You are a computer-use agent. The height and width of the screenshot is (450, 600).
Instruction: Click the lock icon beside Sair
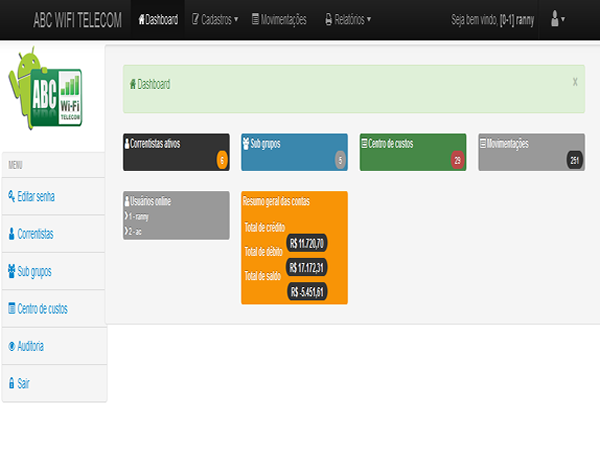point(11,384)
